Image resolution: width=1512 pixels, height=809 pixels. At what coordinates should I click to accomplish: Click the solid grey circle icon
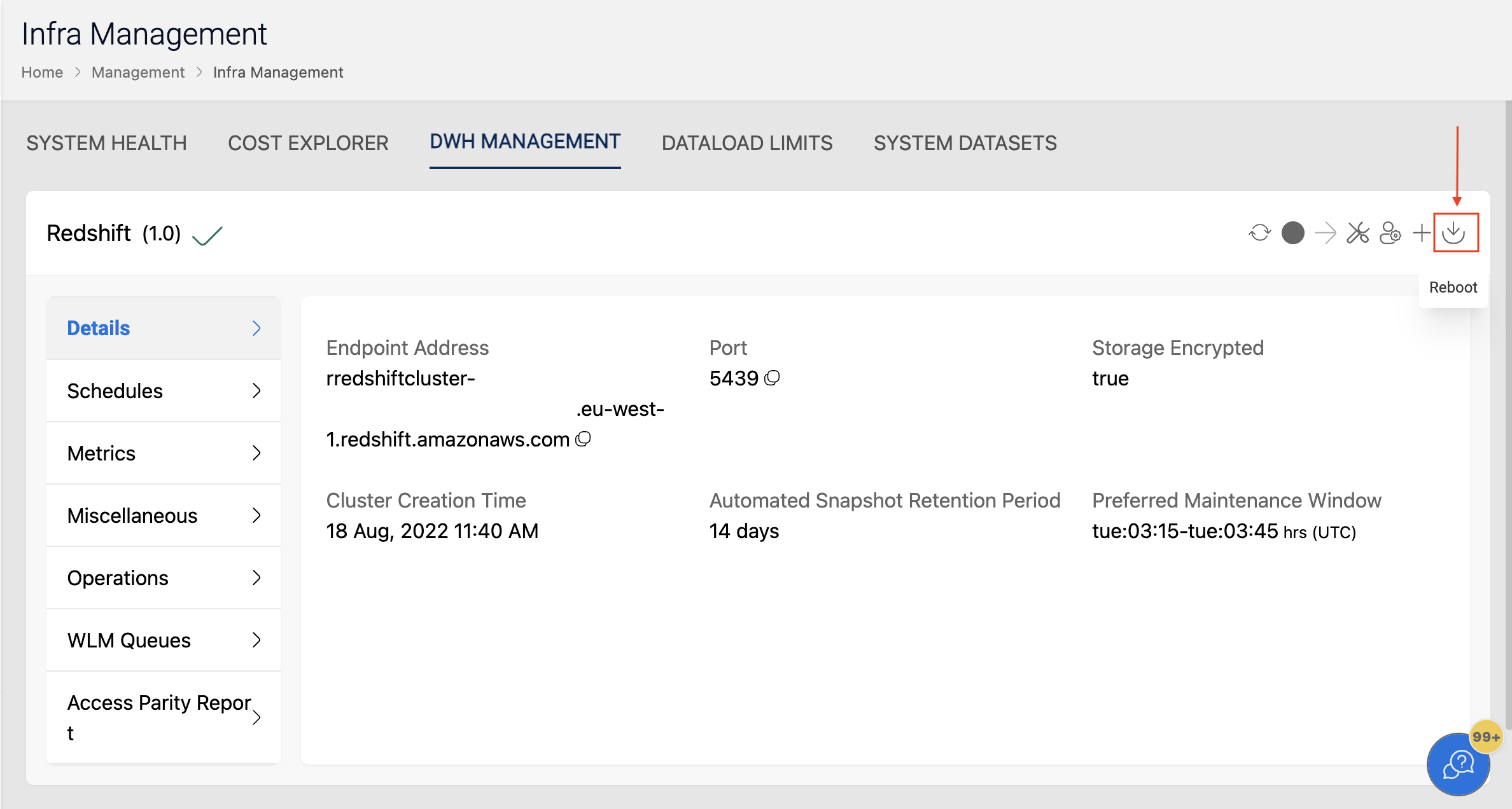(1292, 233)
